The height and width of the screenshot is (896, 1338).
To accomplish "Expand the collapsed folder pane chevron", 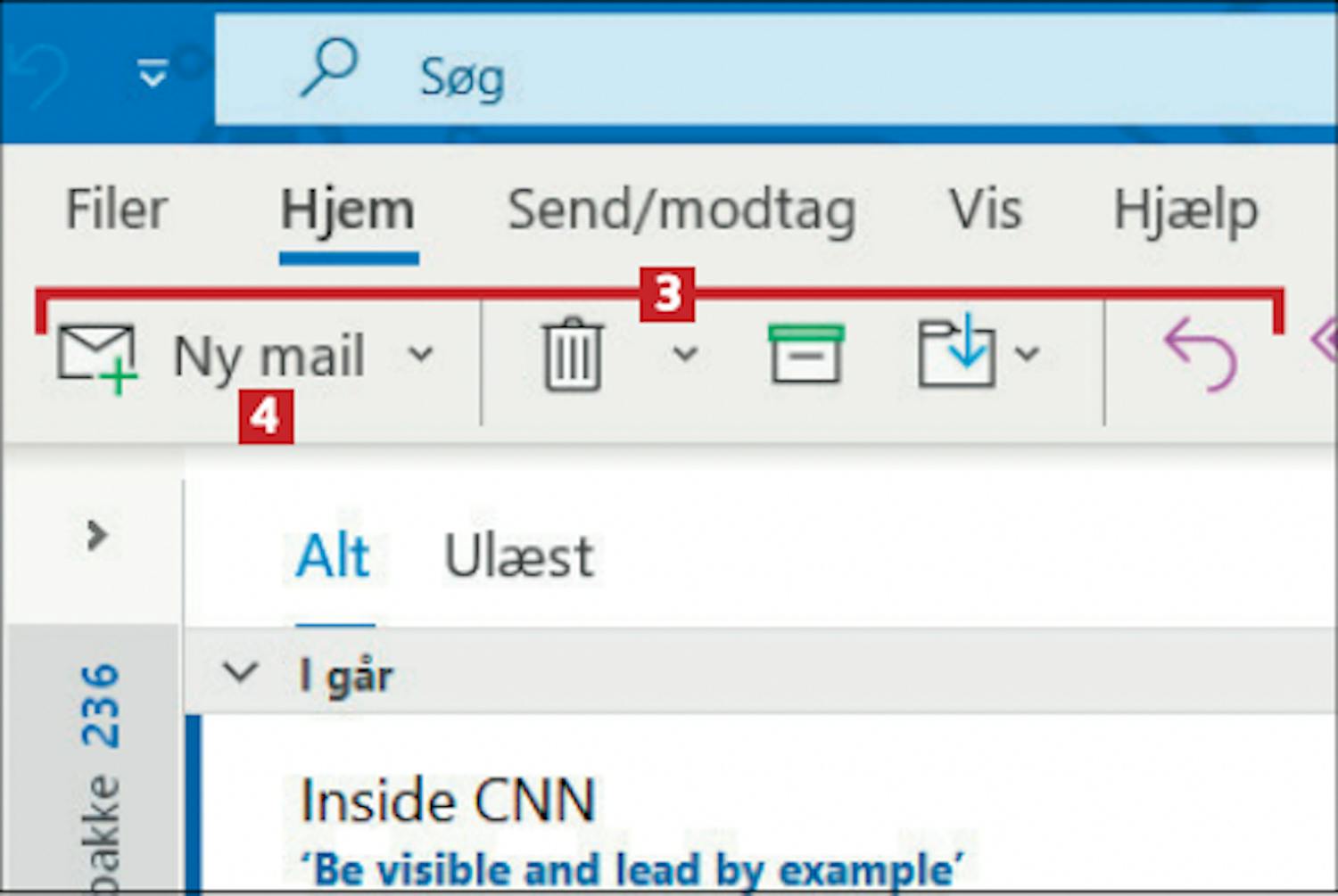I will click(96, 535).
